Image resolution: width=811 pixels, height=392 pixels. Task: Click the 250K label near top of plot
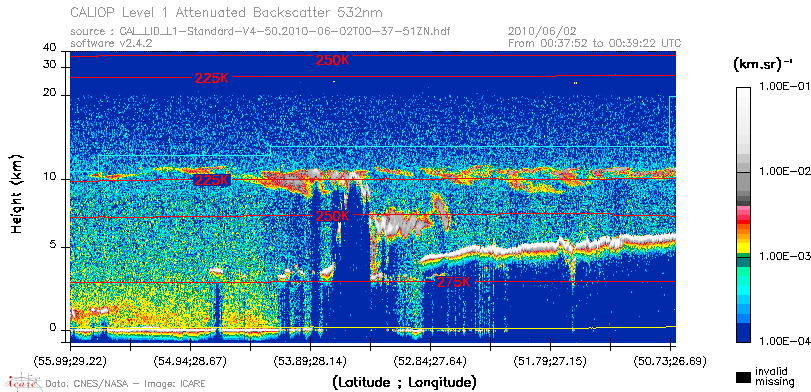click(332, 61)
